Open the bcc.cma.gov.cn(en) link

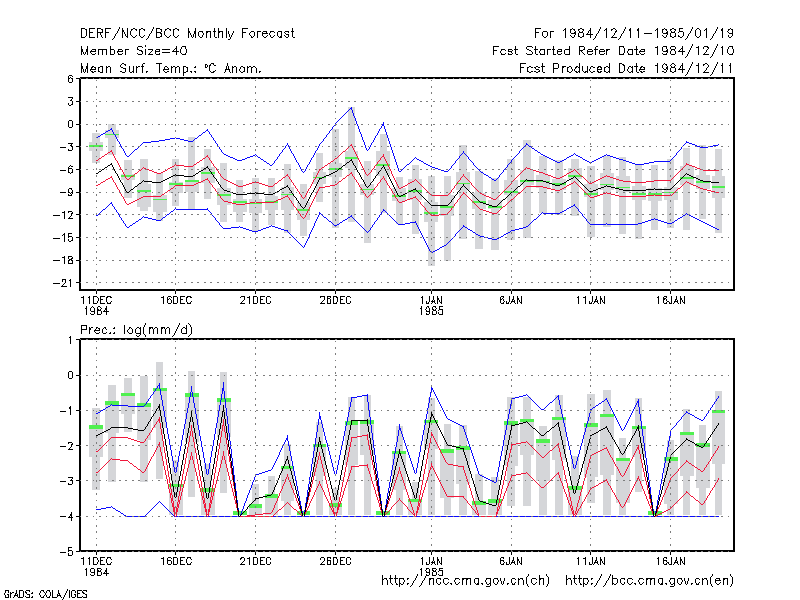[x=649, y=581]
